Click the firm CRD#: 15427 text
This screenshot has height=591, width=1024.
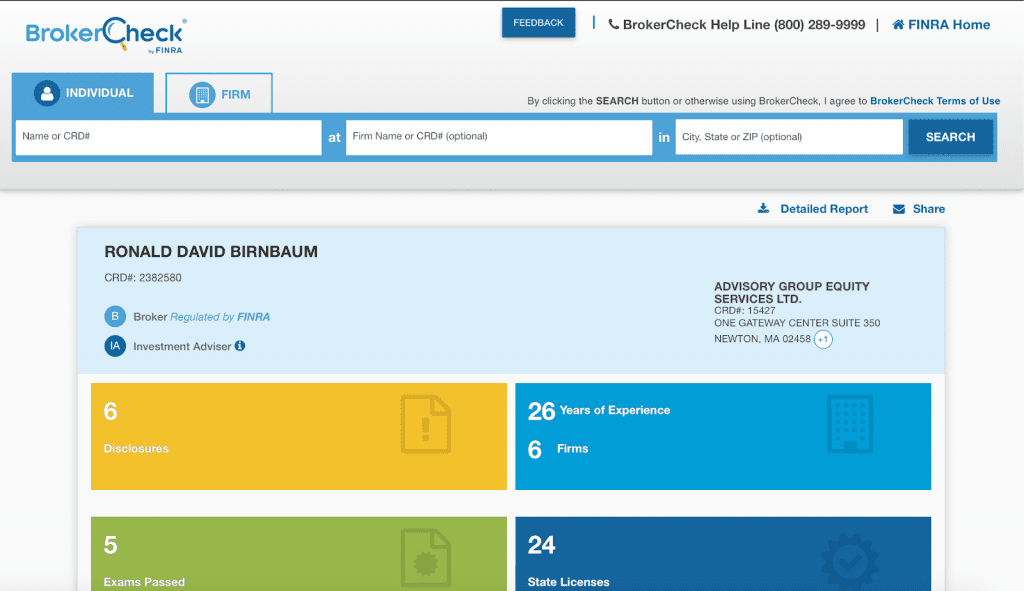tap(744, 311)
